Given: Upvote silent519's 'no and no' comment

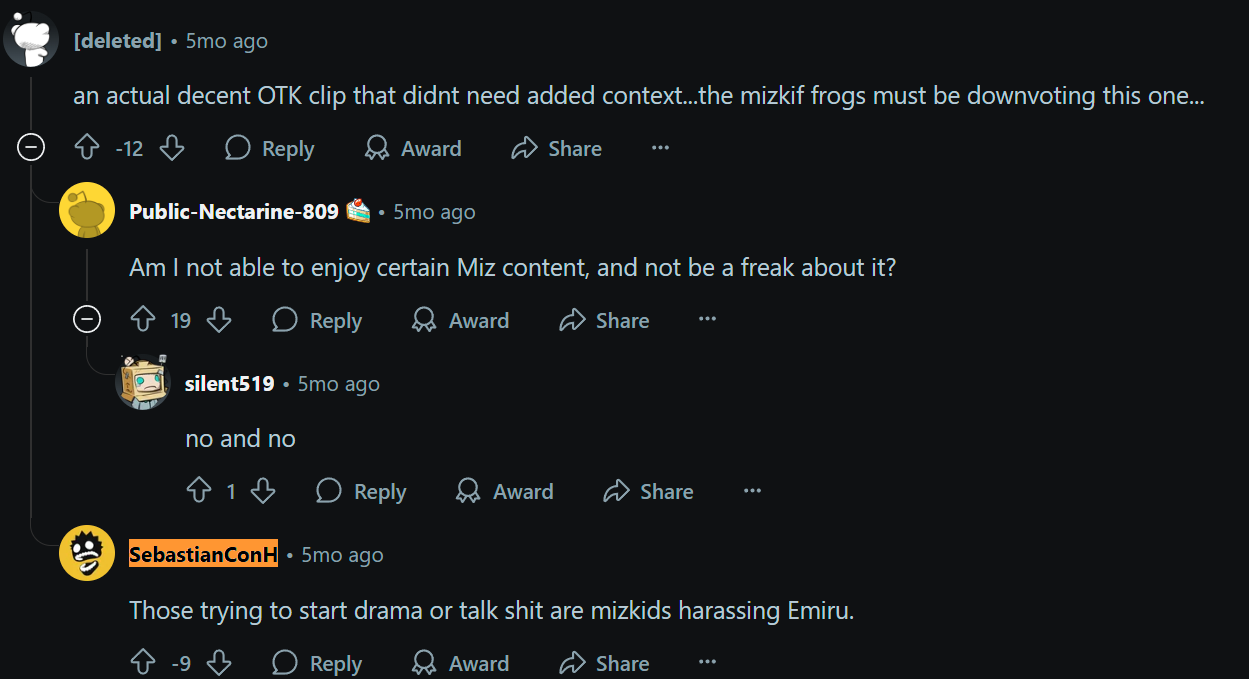Looking at the screenshot, I should (x=199, y=492).
